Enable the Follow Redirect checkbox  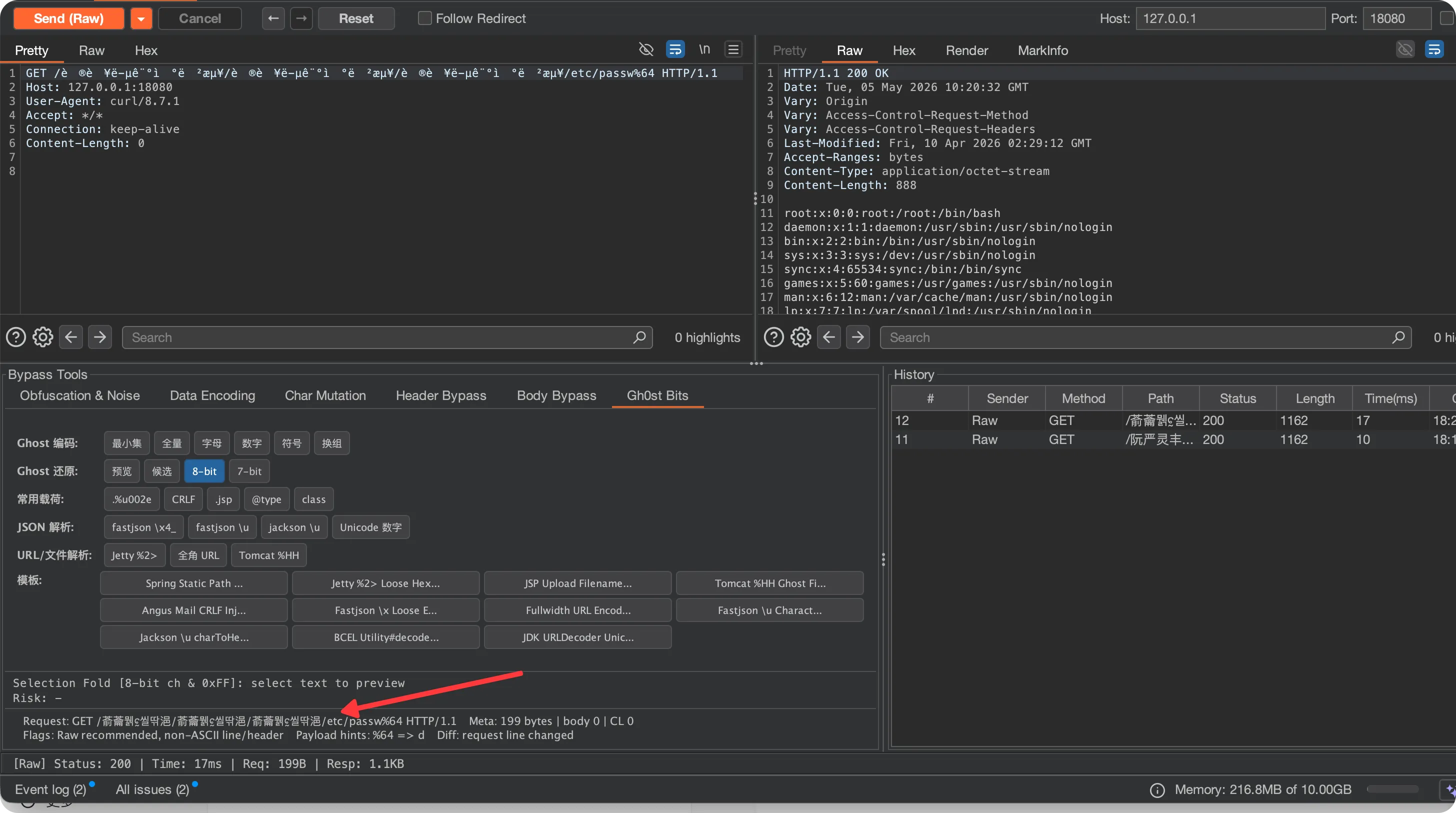click(424, 18)
